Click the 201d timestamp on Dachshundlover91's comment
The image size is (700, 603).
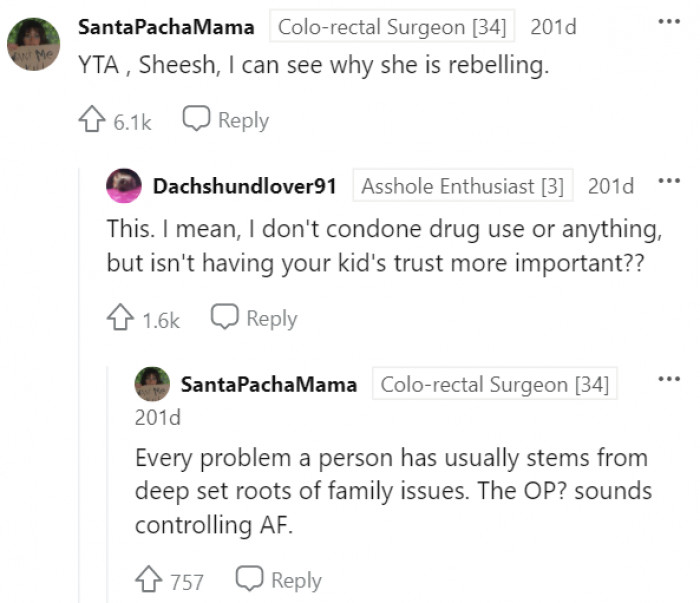click(610, 186)
